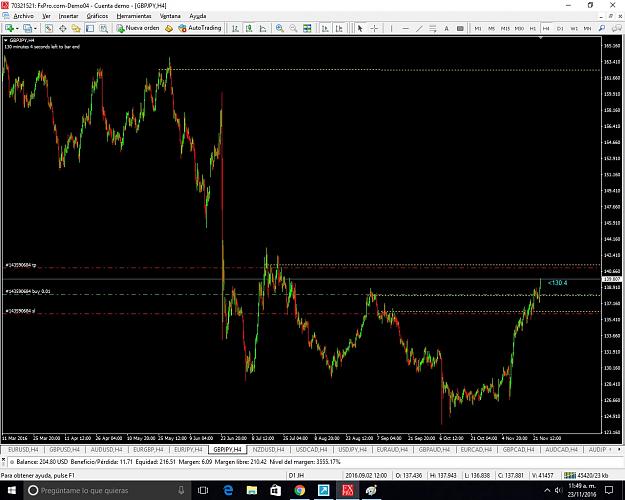625x500 pixels.
Task: Open the Profiles toolbar icon
Action: click(x=27, y=28)
